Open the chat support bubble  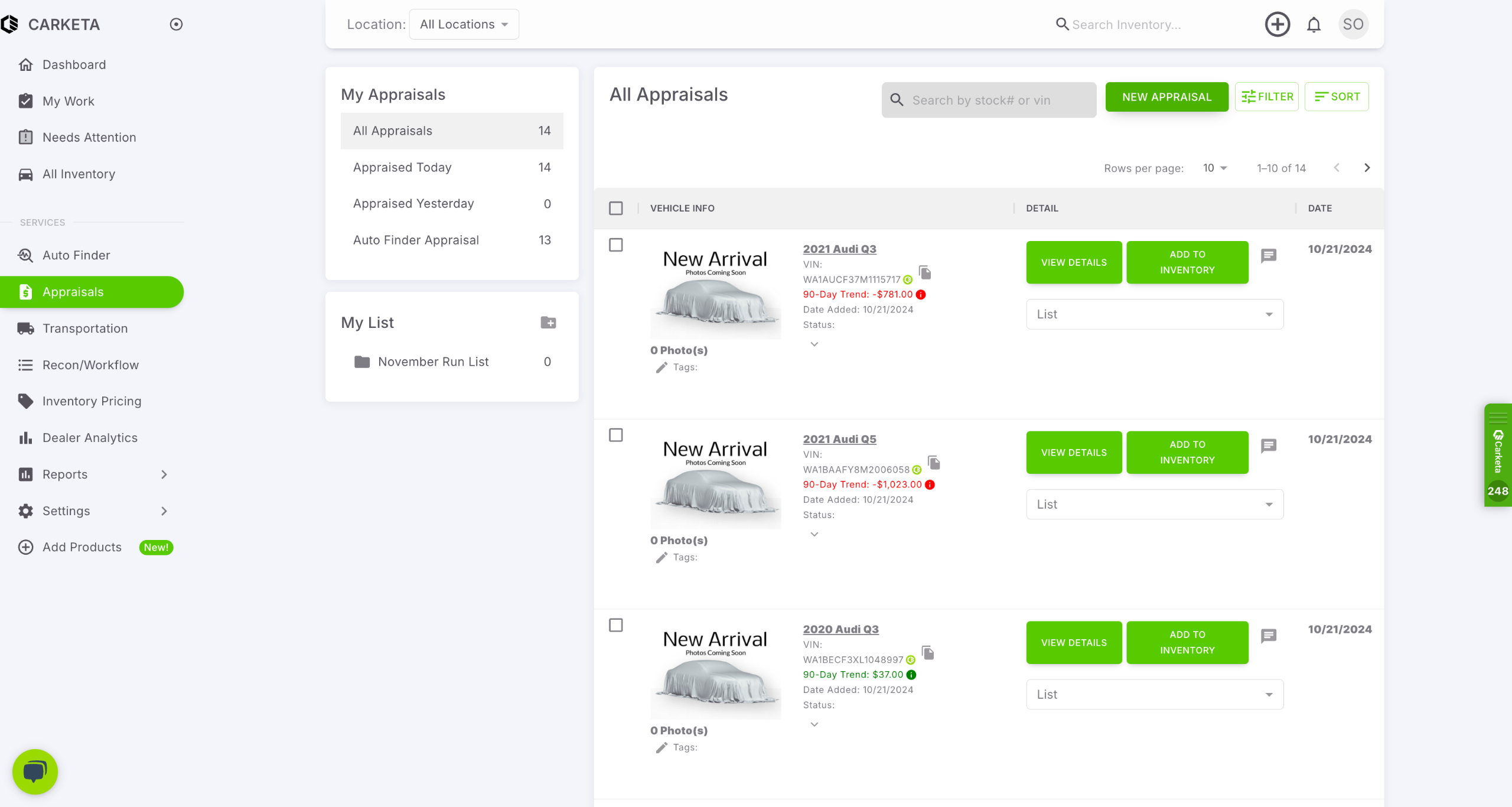(35, 771)
